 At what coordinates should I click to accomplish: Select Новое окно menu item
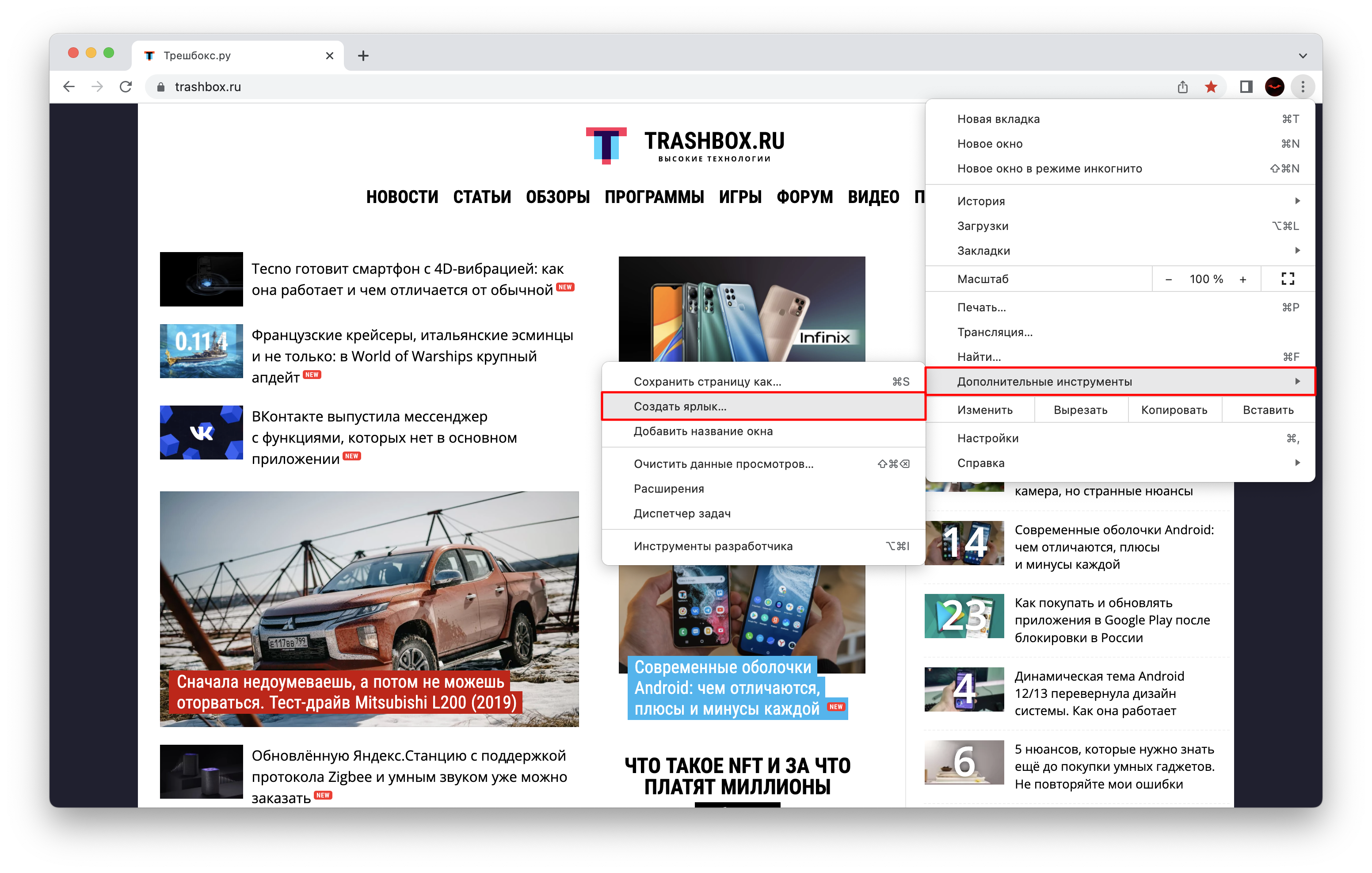(x=1120, y=144)
